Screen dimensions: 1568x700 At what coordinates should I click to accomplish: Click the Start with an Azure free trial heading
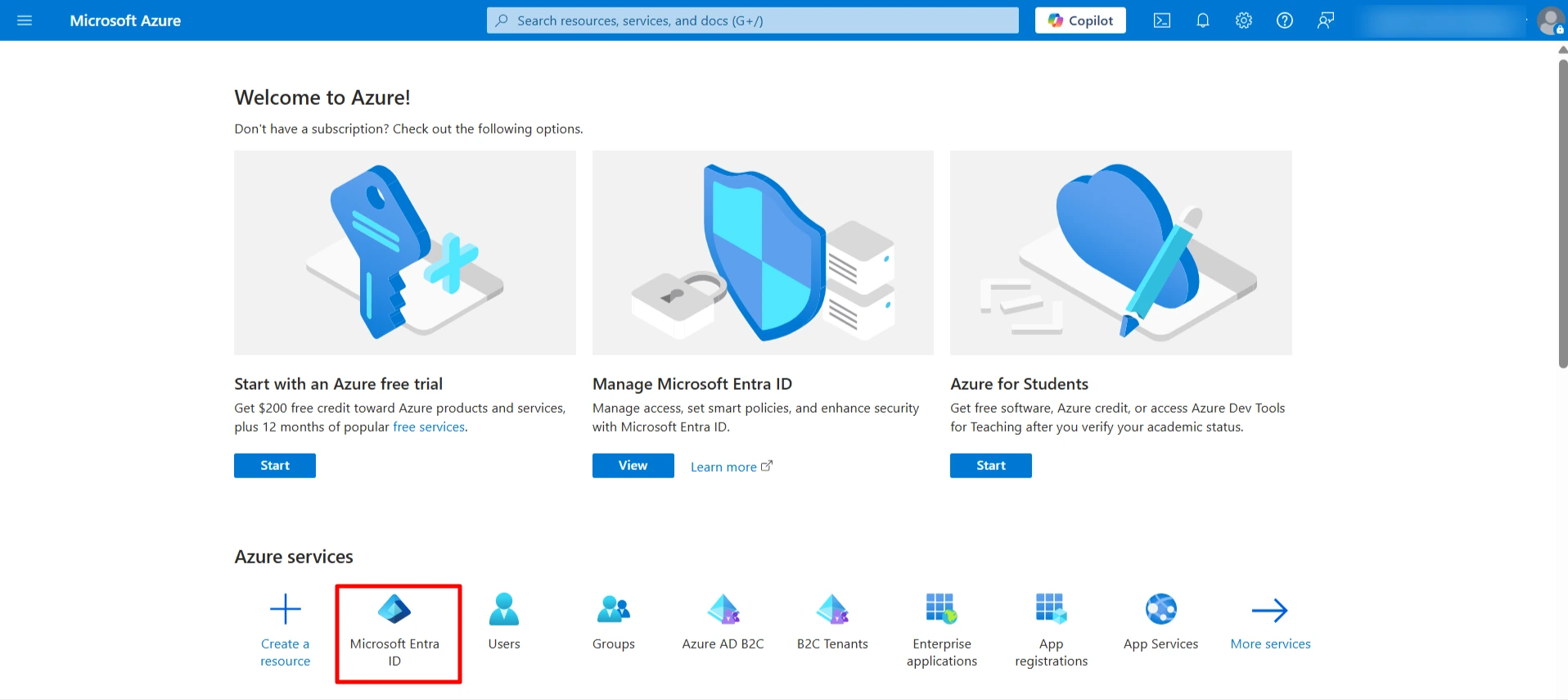(338, 384)
